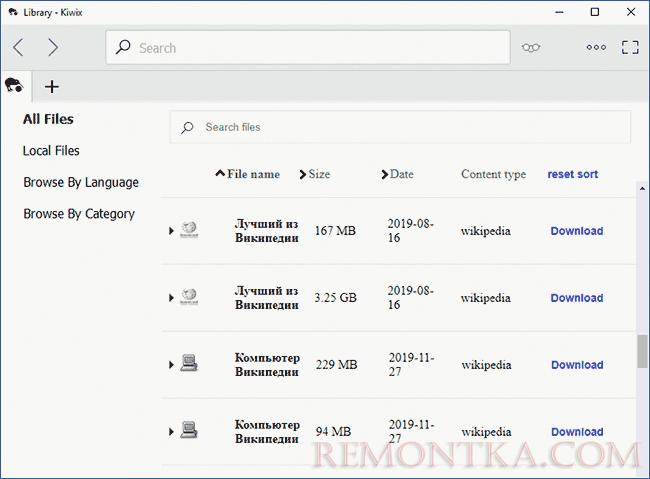650x479 pixels.
Task: Click the magnifier icon in the top Search bar
Action: (123, 47)
